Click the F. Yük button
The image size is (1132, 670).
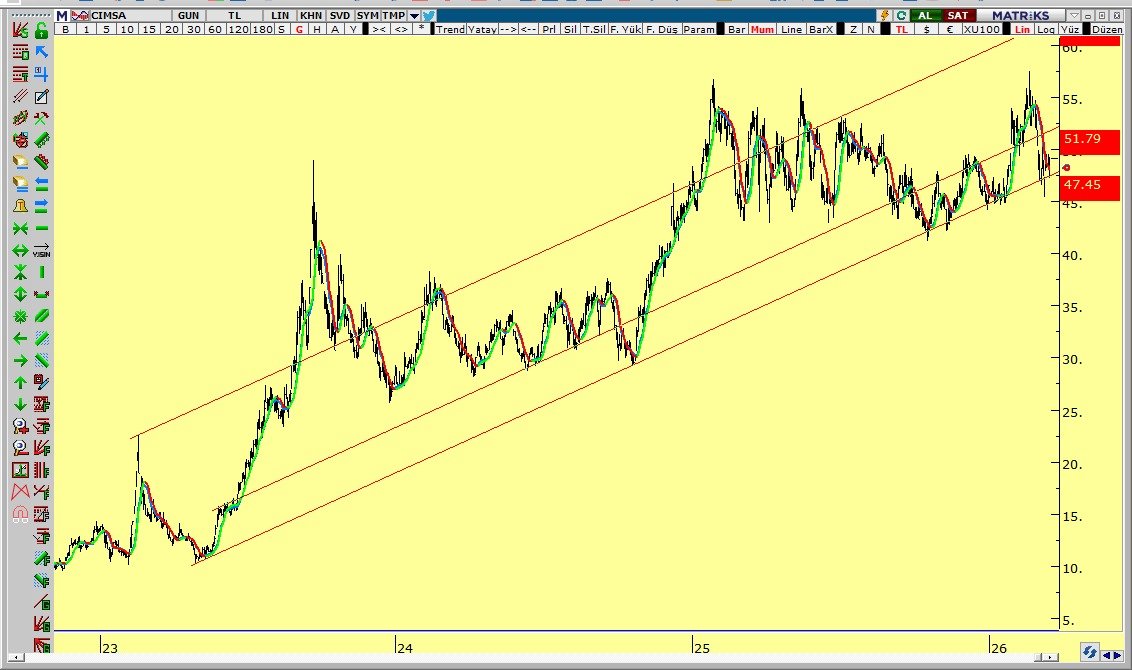[x=625, y=29]
